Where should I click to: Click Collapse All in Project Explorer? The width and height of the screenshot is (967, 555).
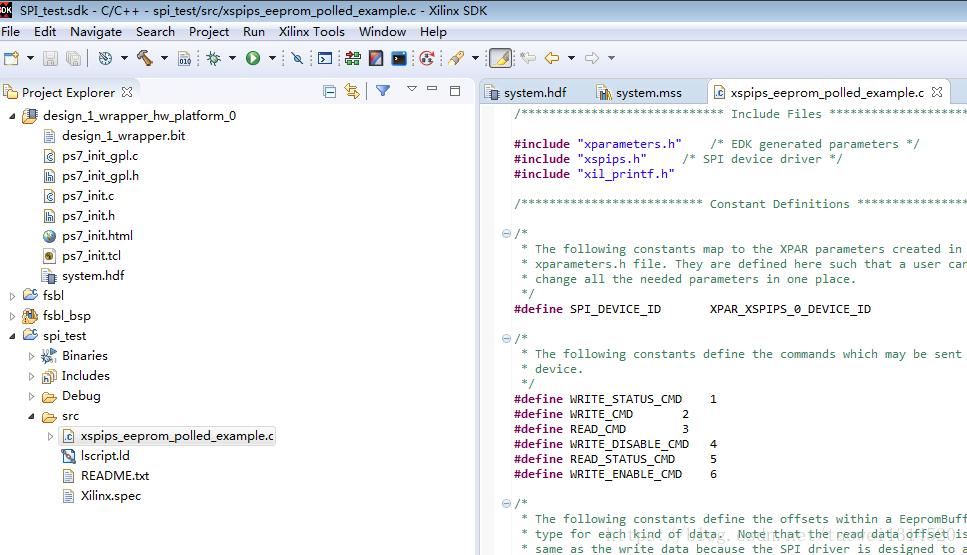click(330, 92)
